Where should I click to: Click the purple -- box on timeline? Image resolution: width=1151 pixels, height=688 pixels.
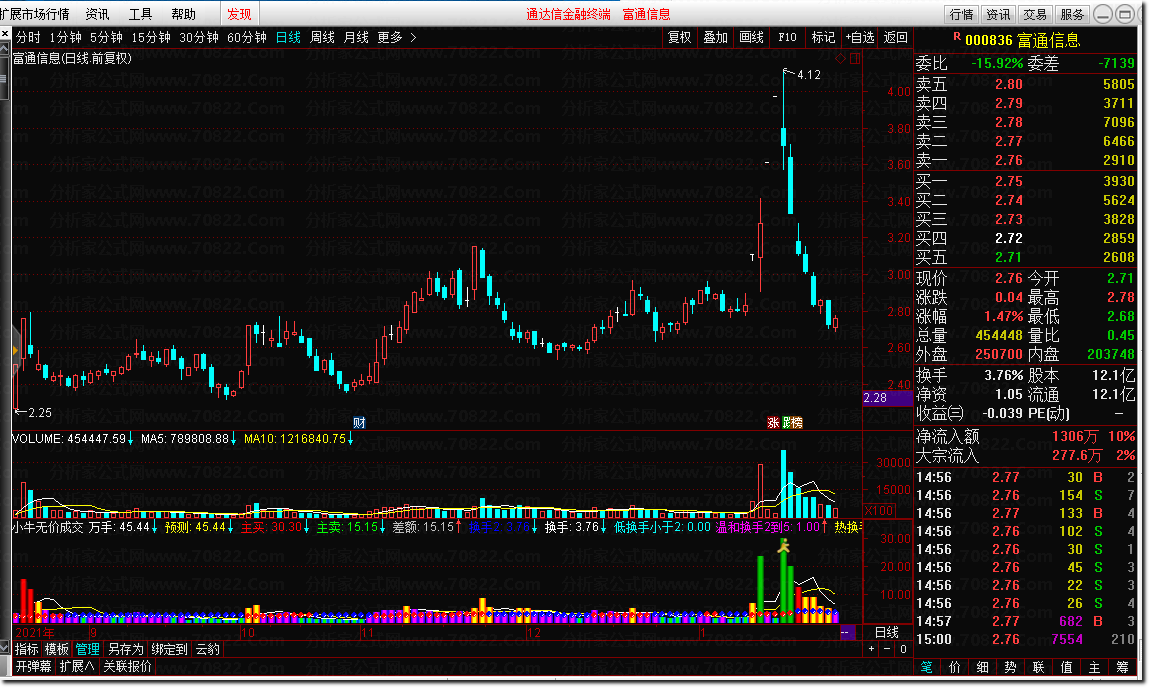(846, 632)
